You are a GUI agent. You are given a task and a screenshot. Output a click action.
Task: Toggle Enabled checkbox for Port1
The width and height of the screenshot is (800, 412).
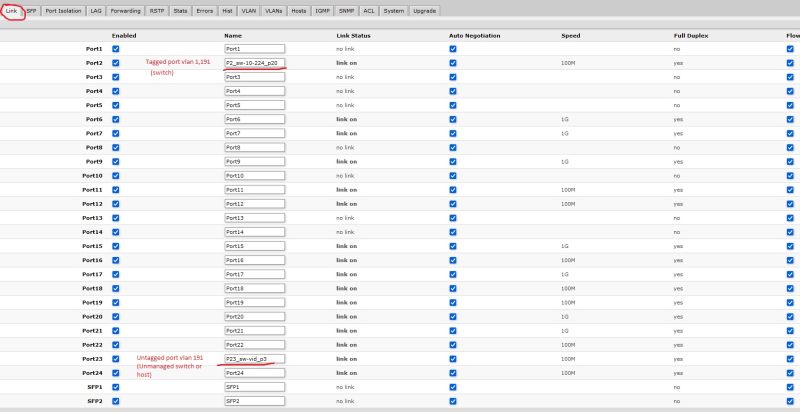116,49
